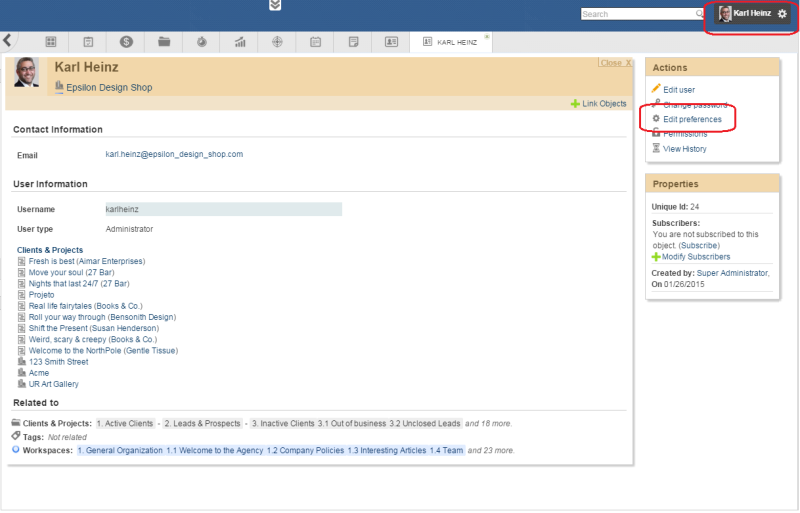The height and width of the screenshot is (513, 800).
Task: Open the bar chart icon in the toolbar
Action: pos(240,42)
